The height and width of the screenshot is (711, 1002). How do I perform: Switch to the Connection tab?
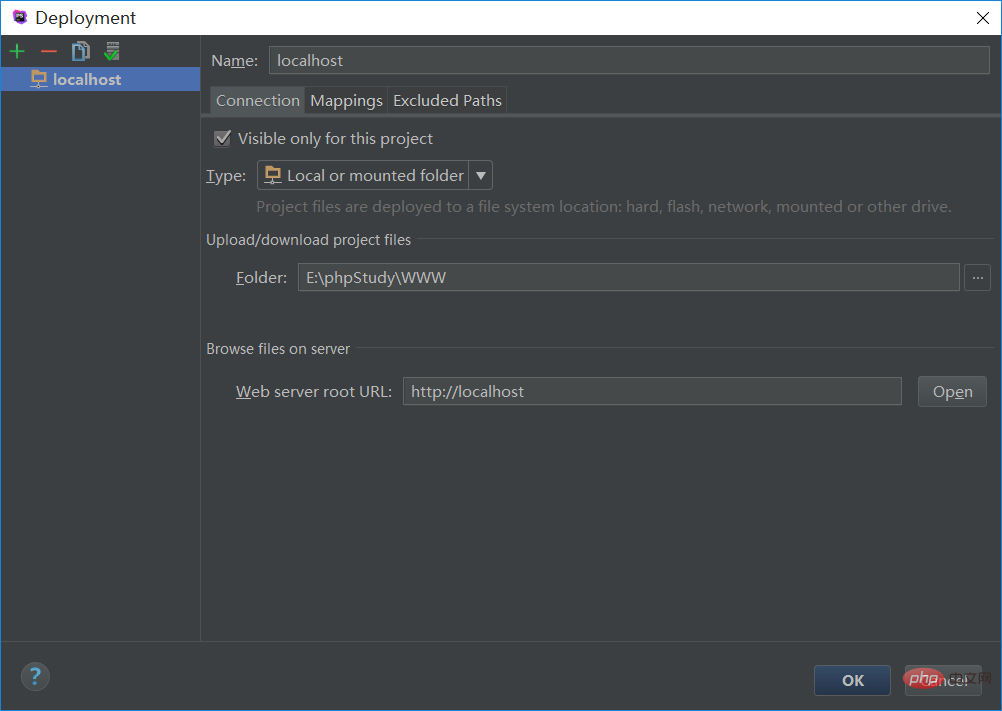(258, 100)
